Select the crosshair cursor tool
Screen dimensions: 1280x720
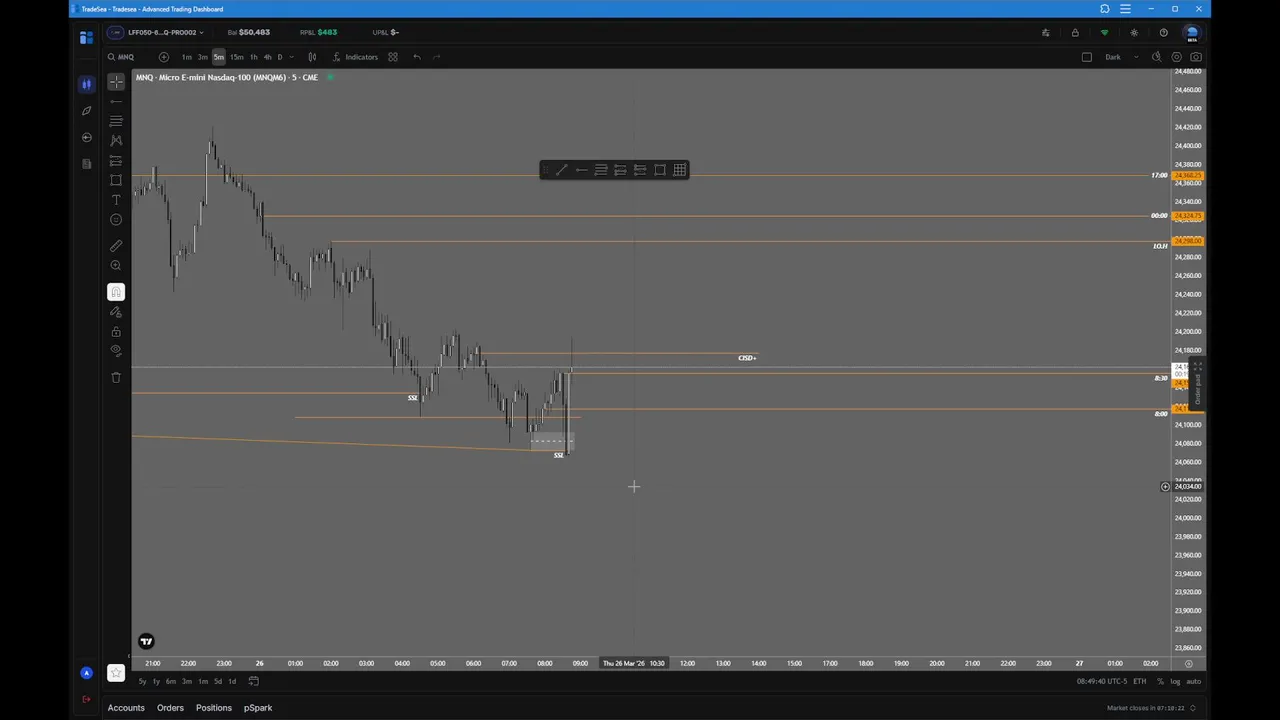pyautogui.click(x=116, y=82)
